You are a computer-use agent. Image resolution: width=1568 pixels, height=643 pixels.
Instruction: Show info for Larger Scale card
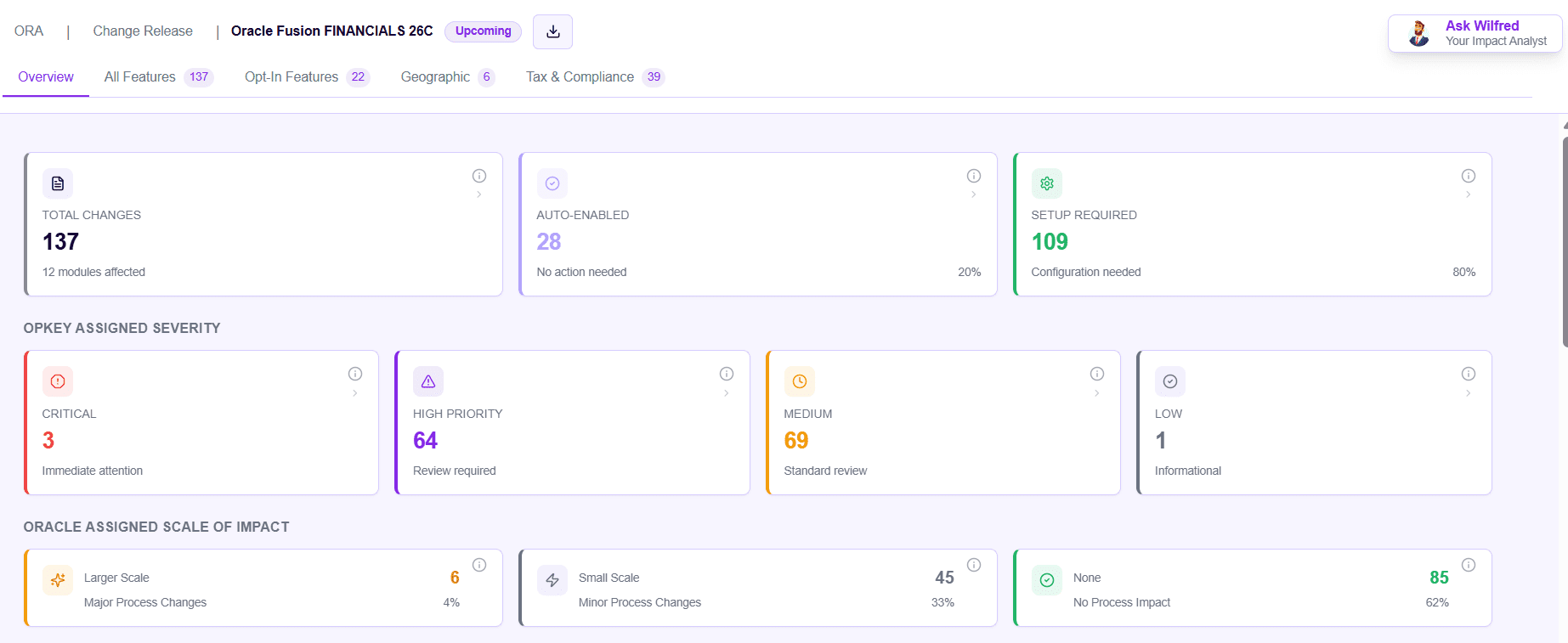[479, 565]
